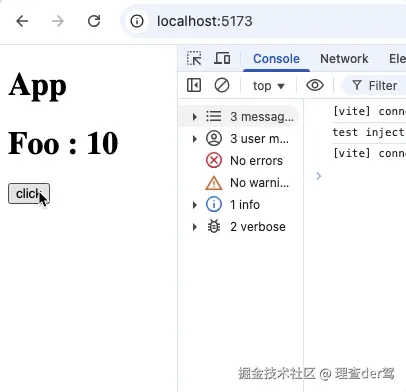Image resolution: width=406 pixels, height=392 pixels.
Task: Select the 3 messages sidebar row
Action: (x=239, y=116)
